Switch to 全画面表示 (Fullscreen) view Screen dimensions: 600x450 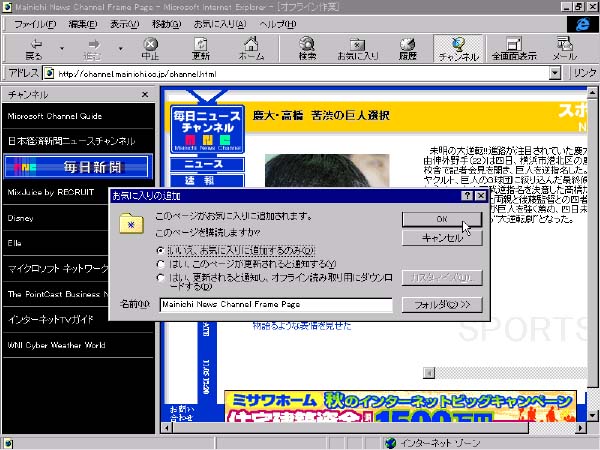[x=513, y=49]
